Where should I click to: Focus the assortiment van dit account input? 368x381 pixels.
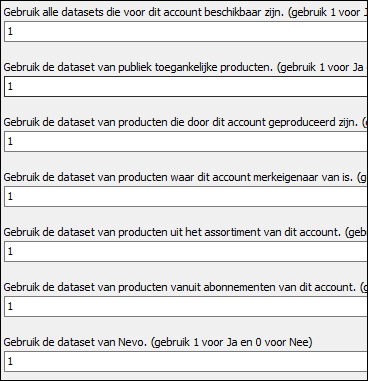(x=186, y=251)
